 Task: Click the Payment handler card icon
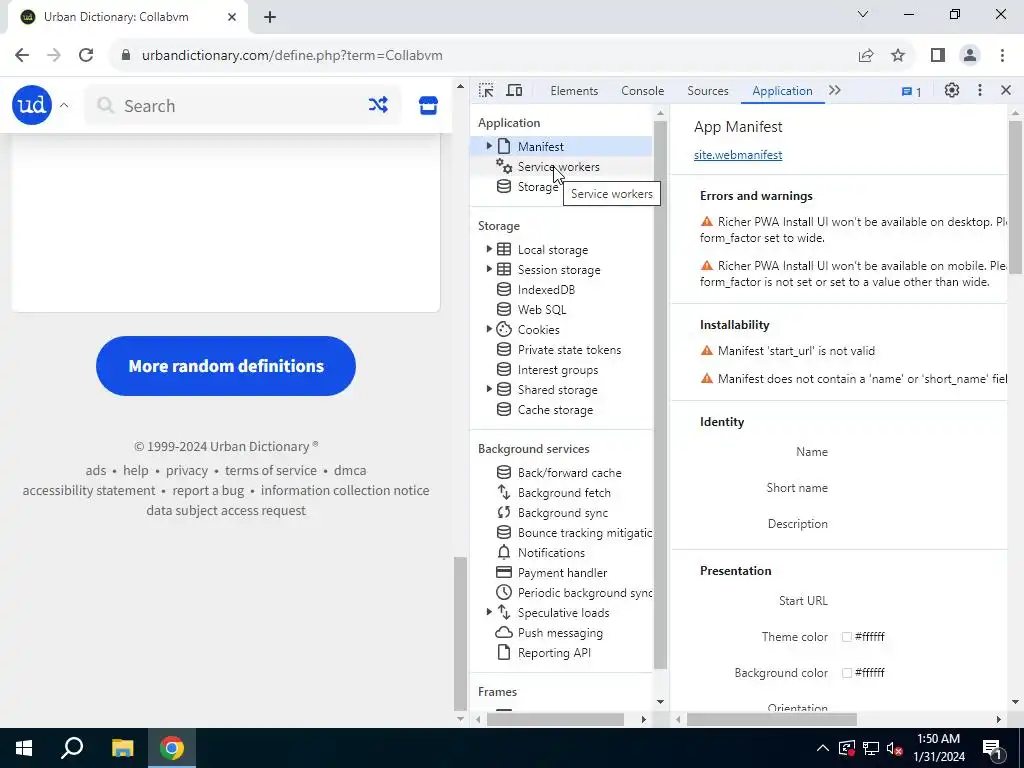tap(504, 572)
